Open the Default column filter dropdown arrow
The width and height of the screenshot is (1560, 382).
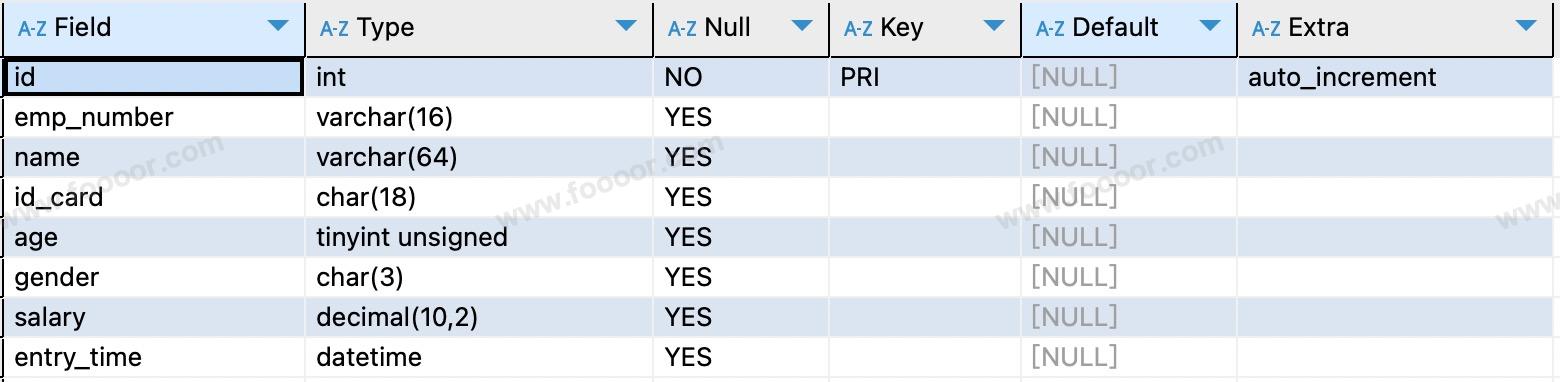pos(1210,27)
